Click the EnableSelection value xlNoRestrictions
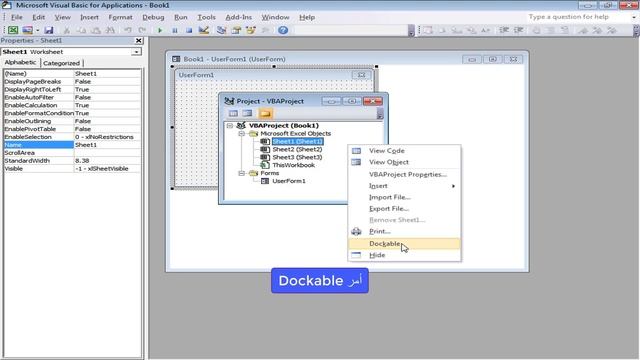 tap(107, 137)
